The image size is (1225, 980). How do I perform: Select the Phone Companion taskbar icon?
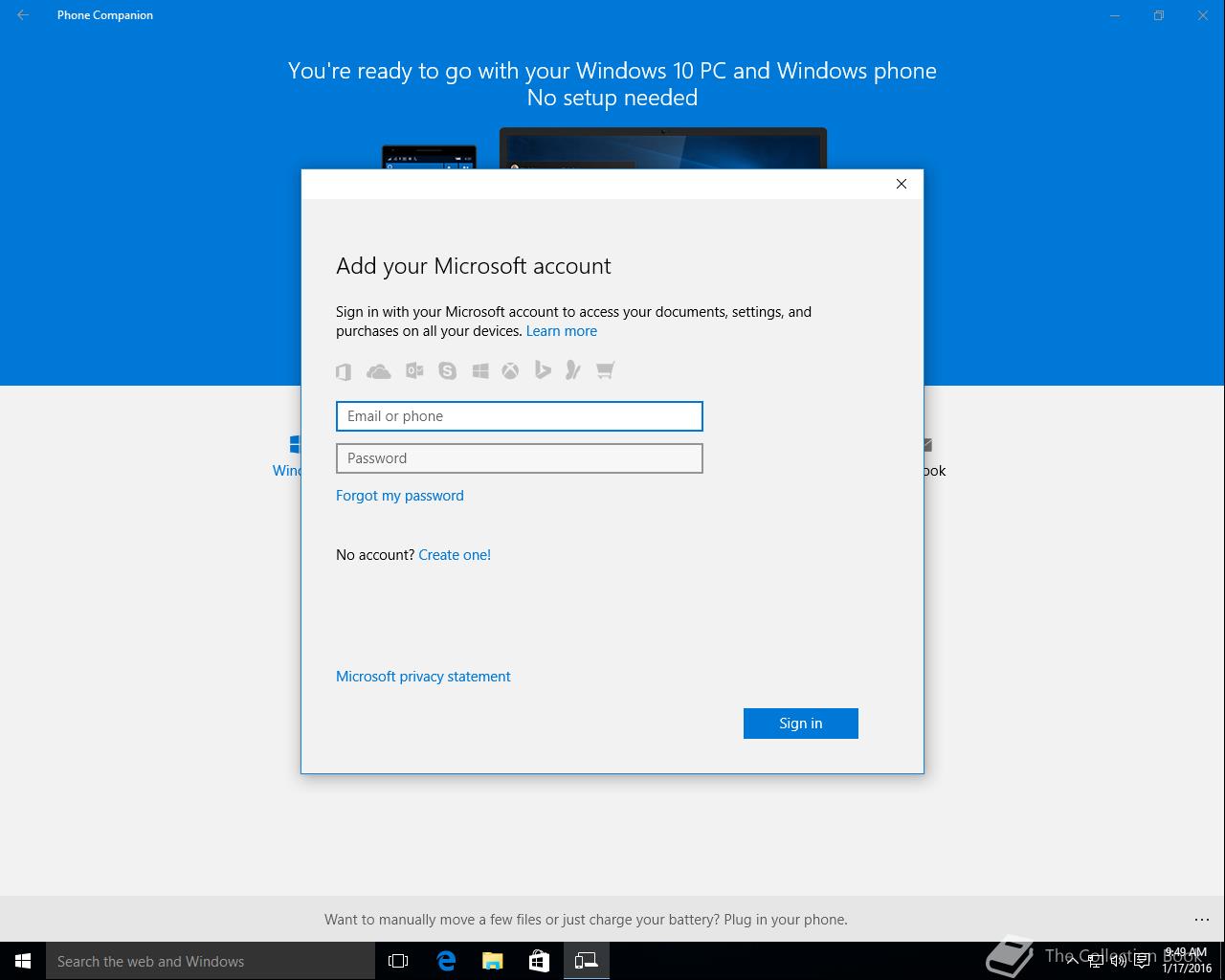pos(586,961)
